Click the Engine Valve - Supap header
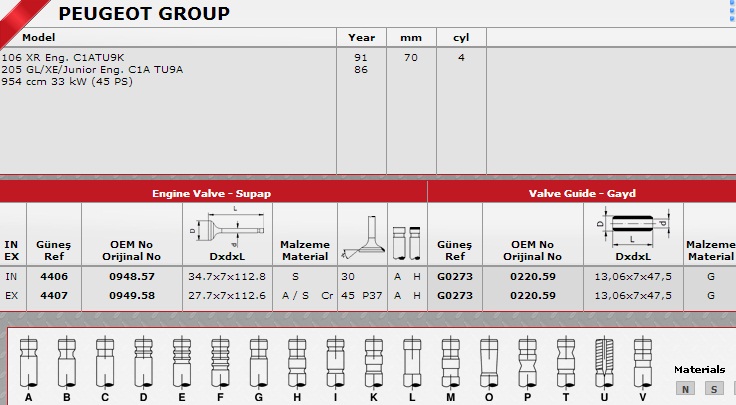 pyautogui.click(x=211, y=193)
